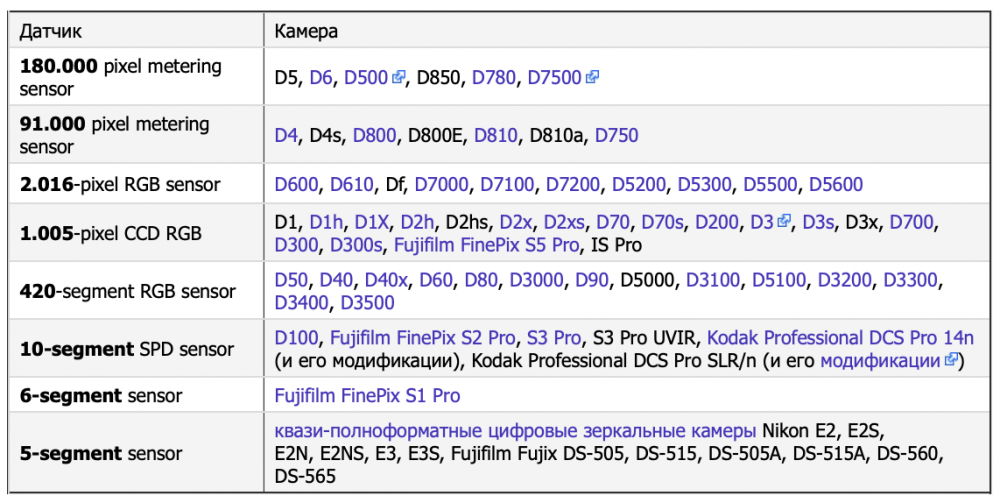Screen dimensions: 1000x503
Task: Follow the D3500 link
Action: pyautogui.click(x=367, y=303)
